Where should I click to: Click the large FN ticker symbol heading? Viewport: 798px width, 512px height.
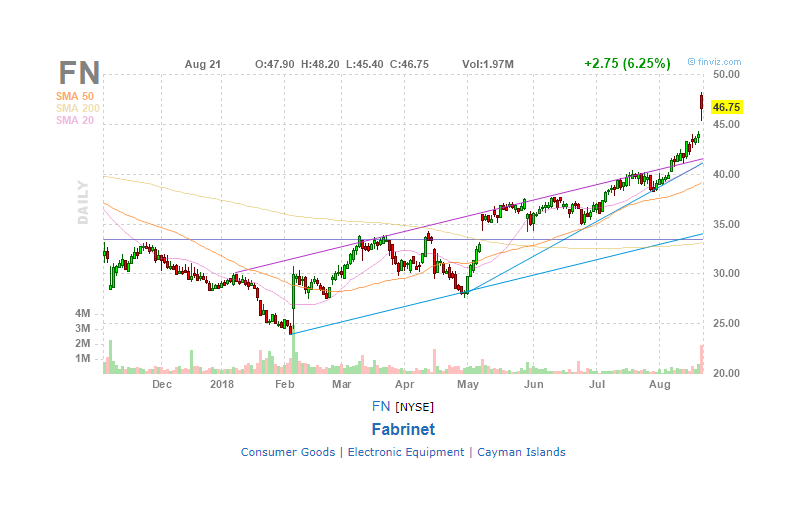(79, 73)
